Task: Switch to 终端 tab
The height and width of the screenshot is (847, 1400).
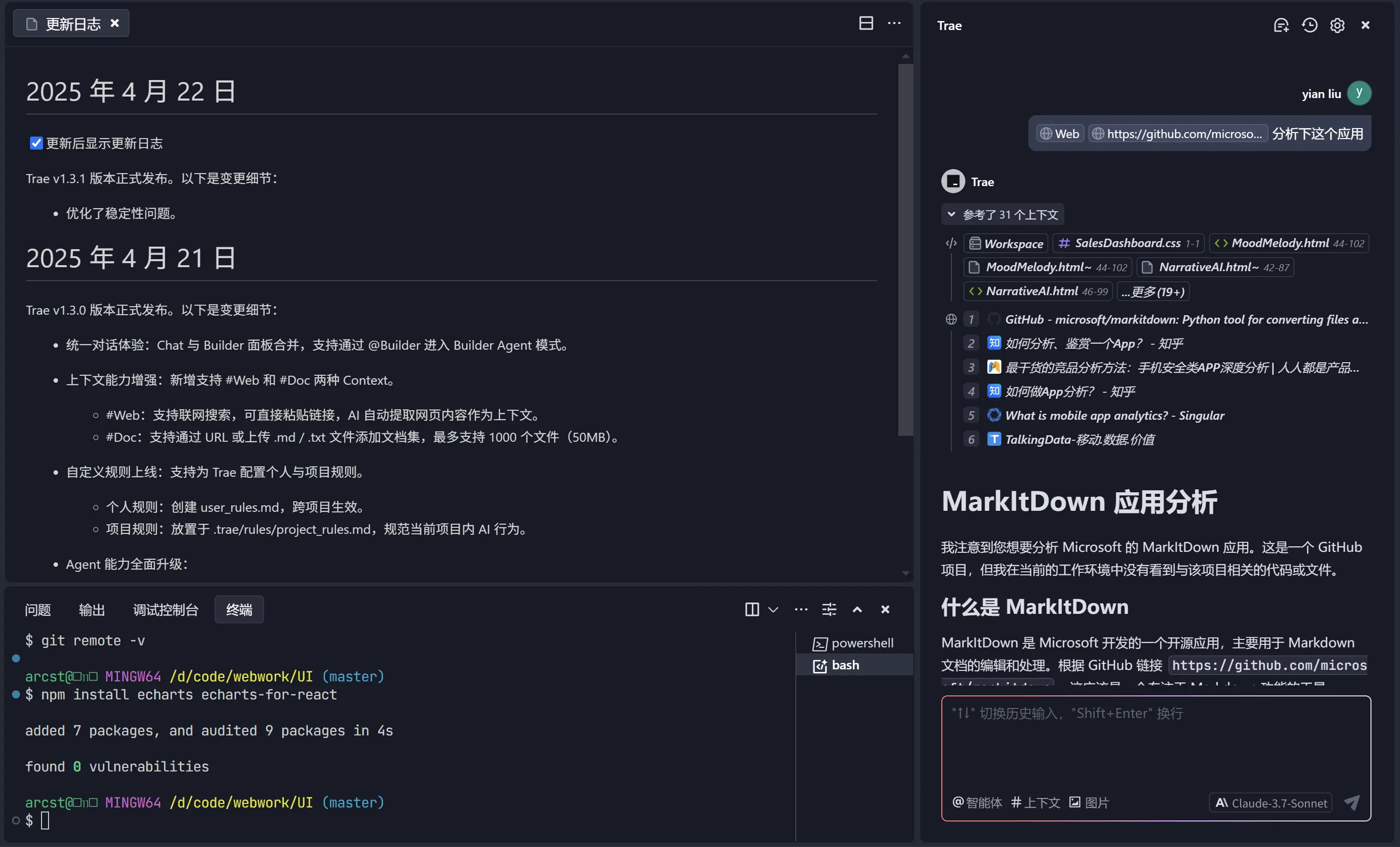Action: pyautogui.click(x=239, y=609)
